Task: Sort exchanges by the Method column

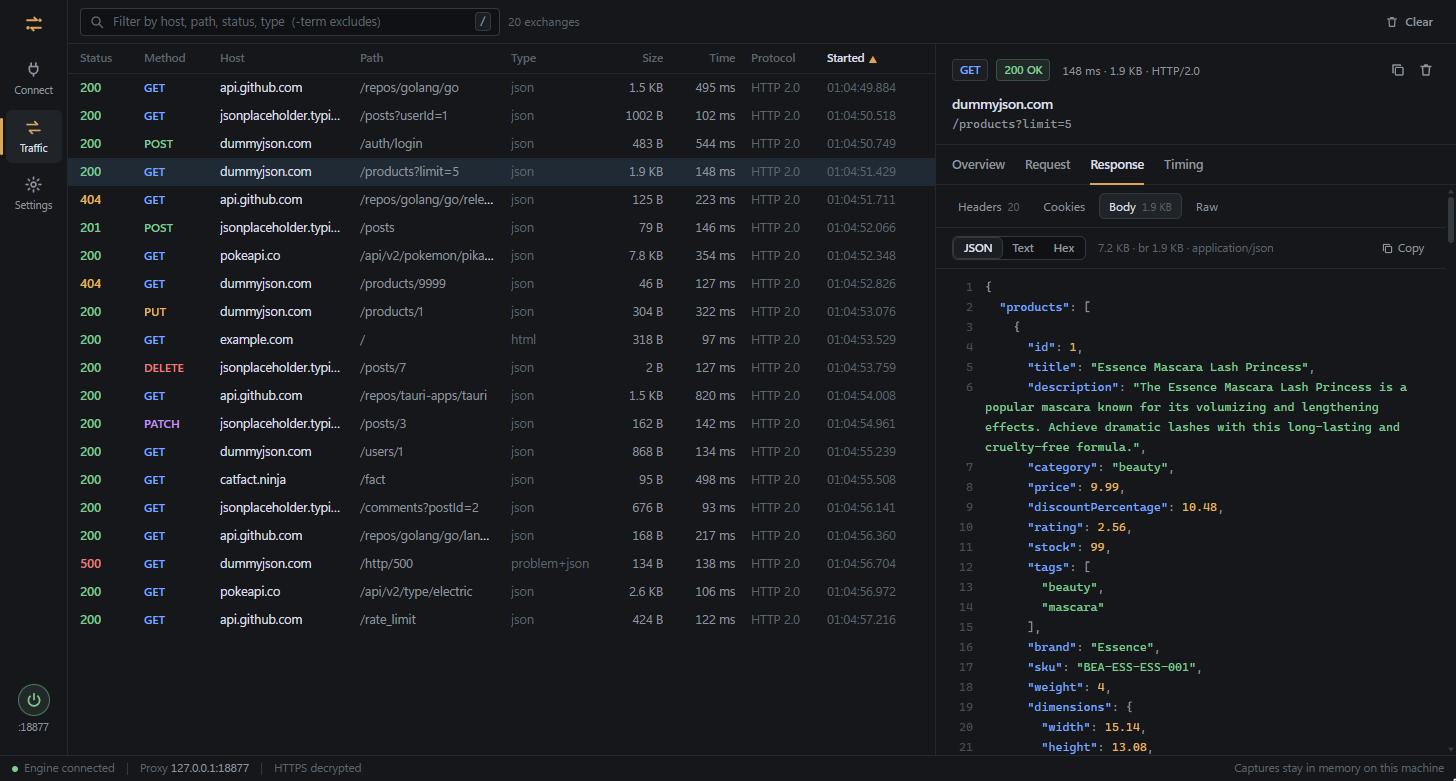Action: 164,58
